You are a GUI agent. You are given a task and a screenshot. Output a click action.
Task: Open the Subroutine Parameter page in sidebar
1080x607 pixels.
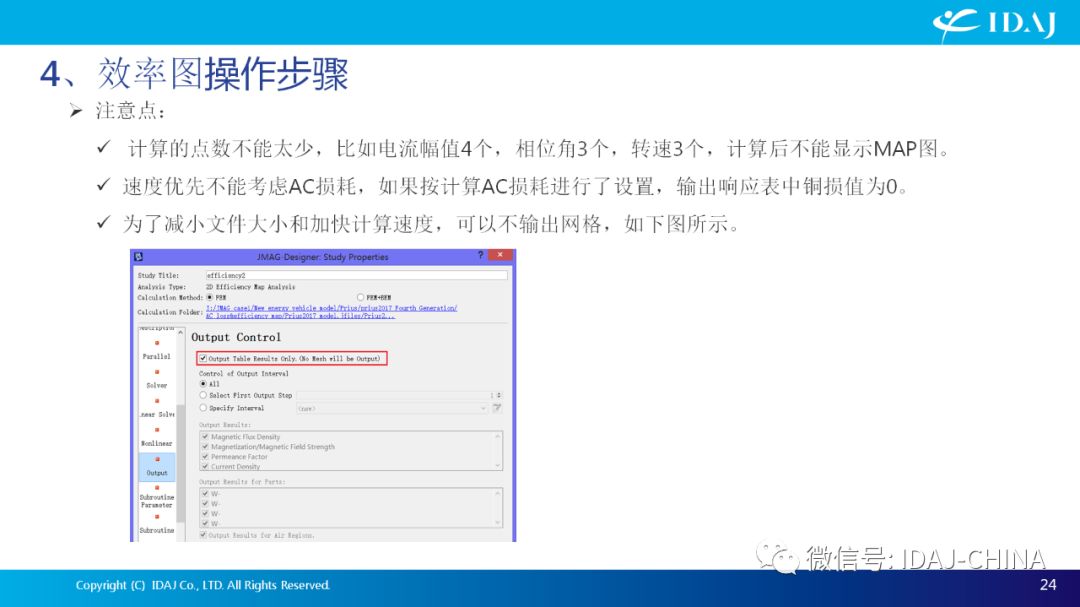[x=156, y=501]
